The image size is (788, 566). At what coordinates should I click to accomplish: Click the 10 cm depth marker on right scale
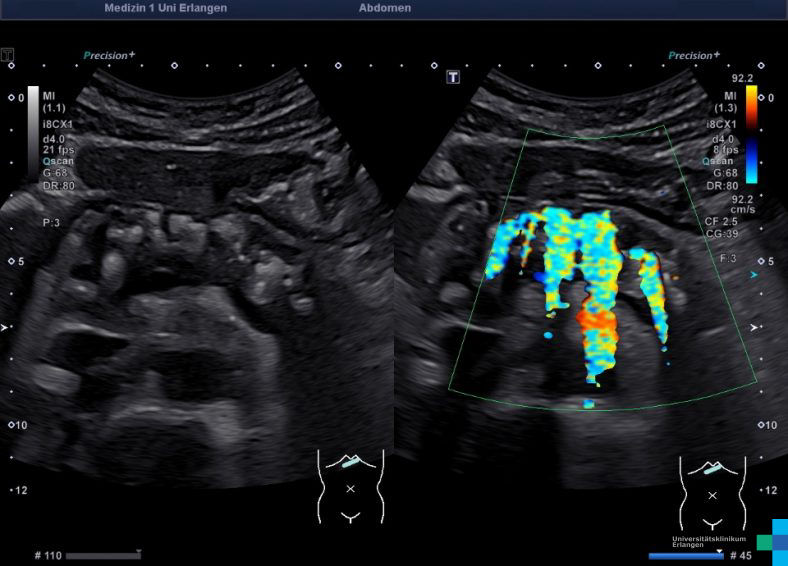(x=769, y=425)
